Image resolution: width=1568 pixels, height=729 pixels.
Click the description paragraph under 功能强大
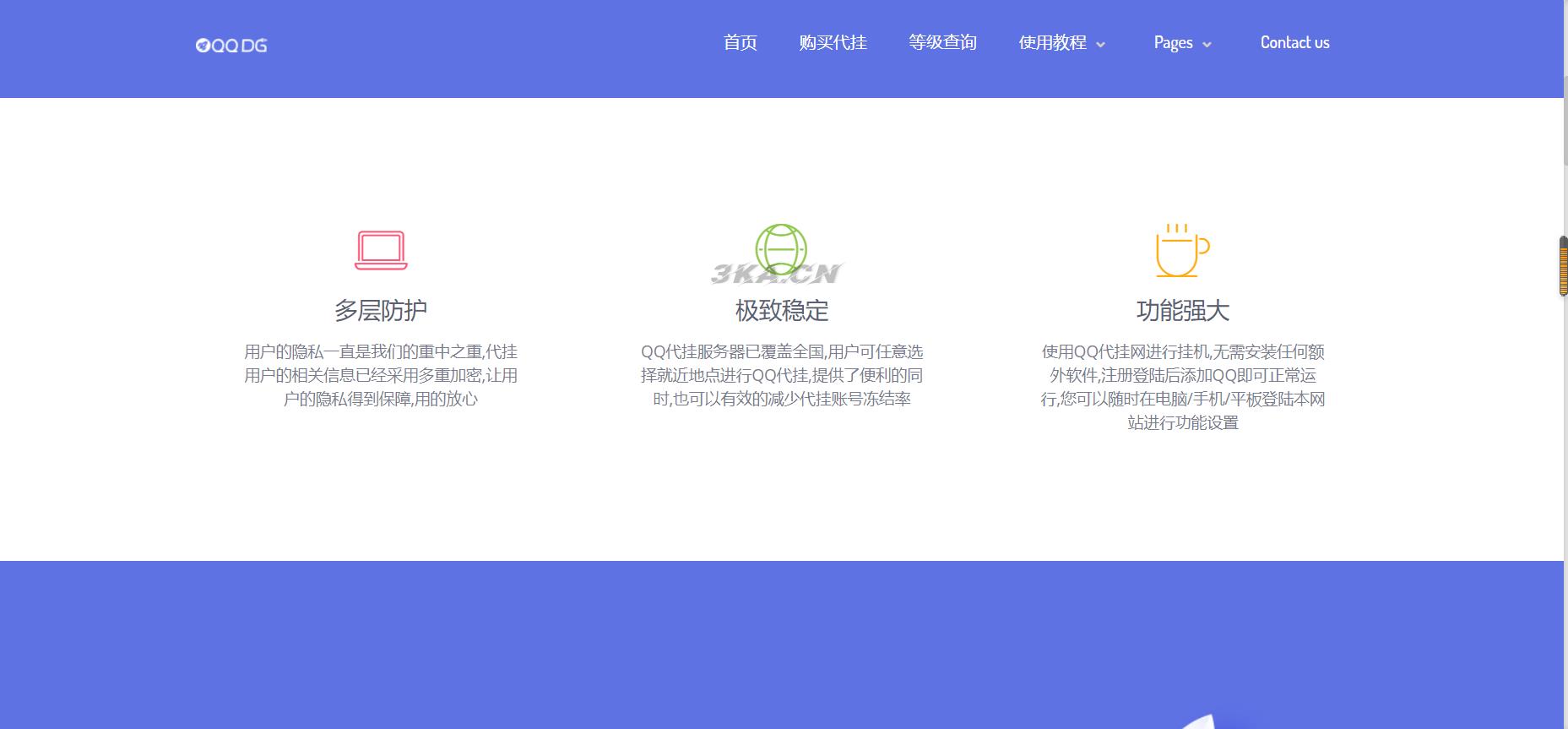pos(1182,387)
